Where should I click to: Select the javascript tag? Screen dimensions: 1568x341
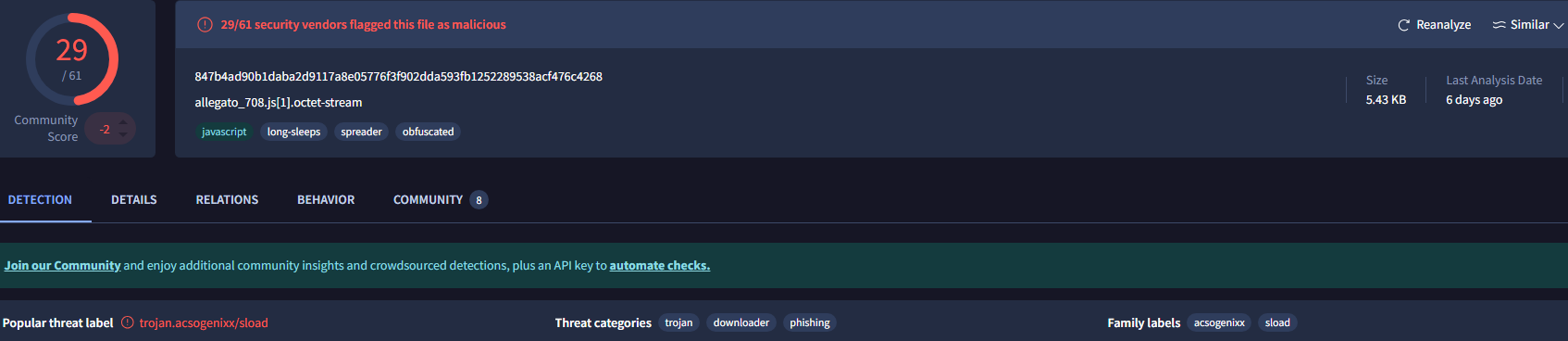(x=224, y=132)
